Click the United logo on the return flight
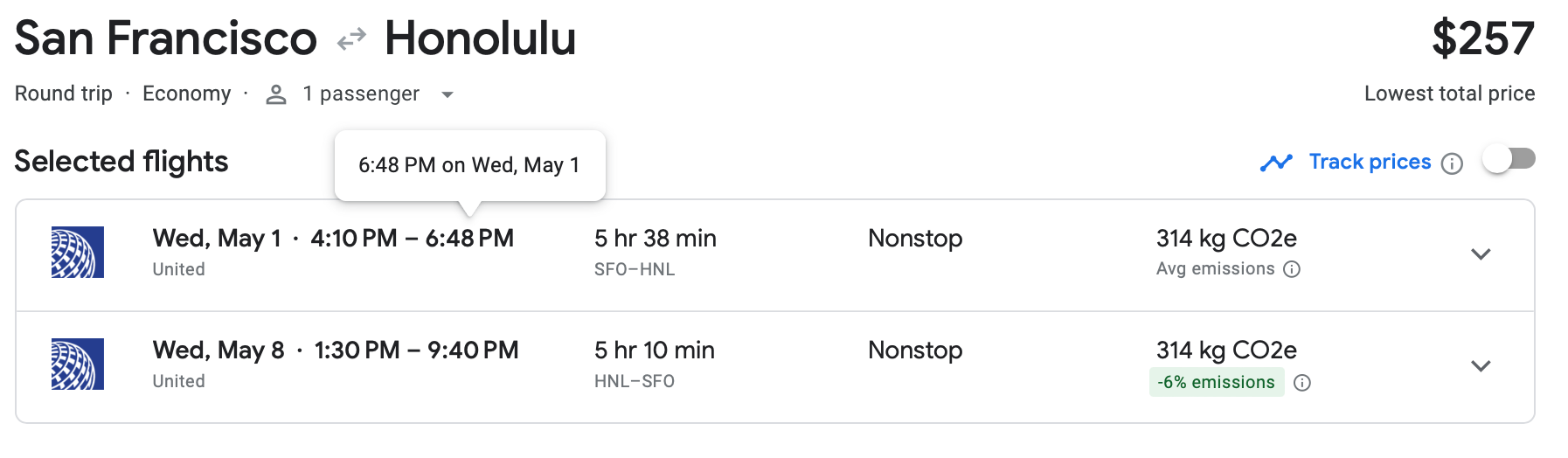 [78, 364]
